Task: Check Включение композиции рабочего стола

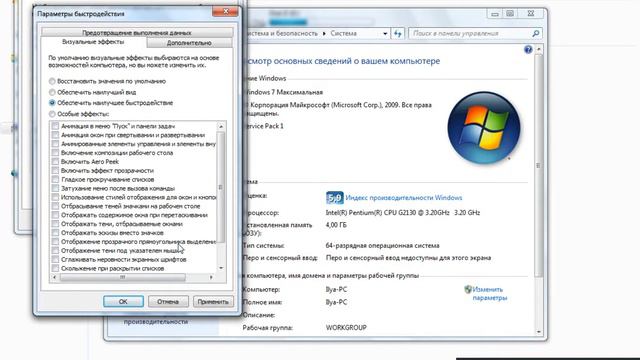Action: click(55, 153)
